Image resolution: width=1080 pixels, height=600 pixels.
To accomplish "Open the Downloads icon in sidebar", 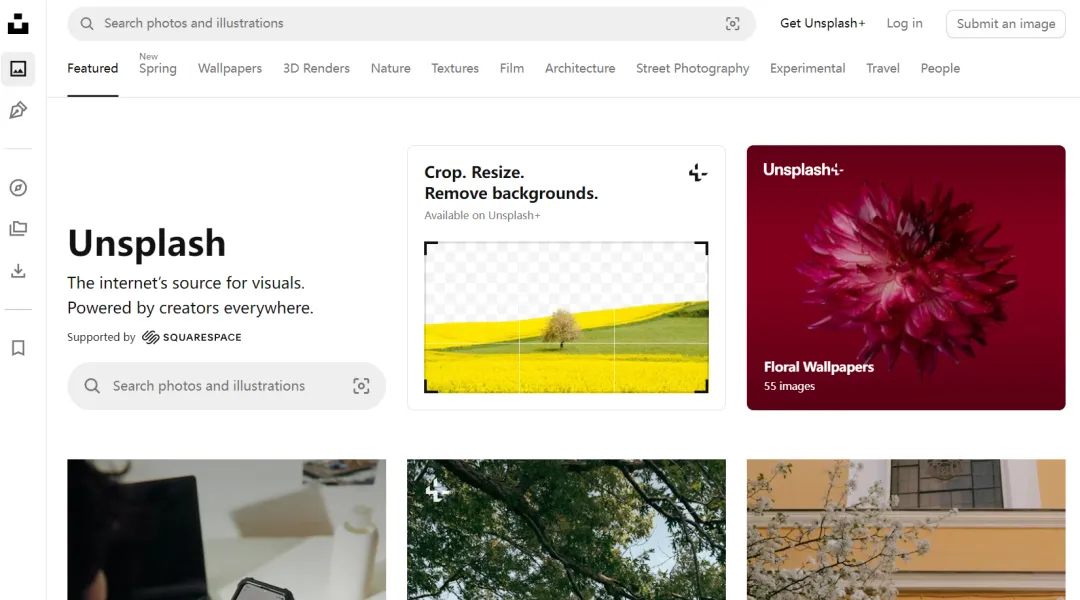I will click(18, 271).
